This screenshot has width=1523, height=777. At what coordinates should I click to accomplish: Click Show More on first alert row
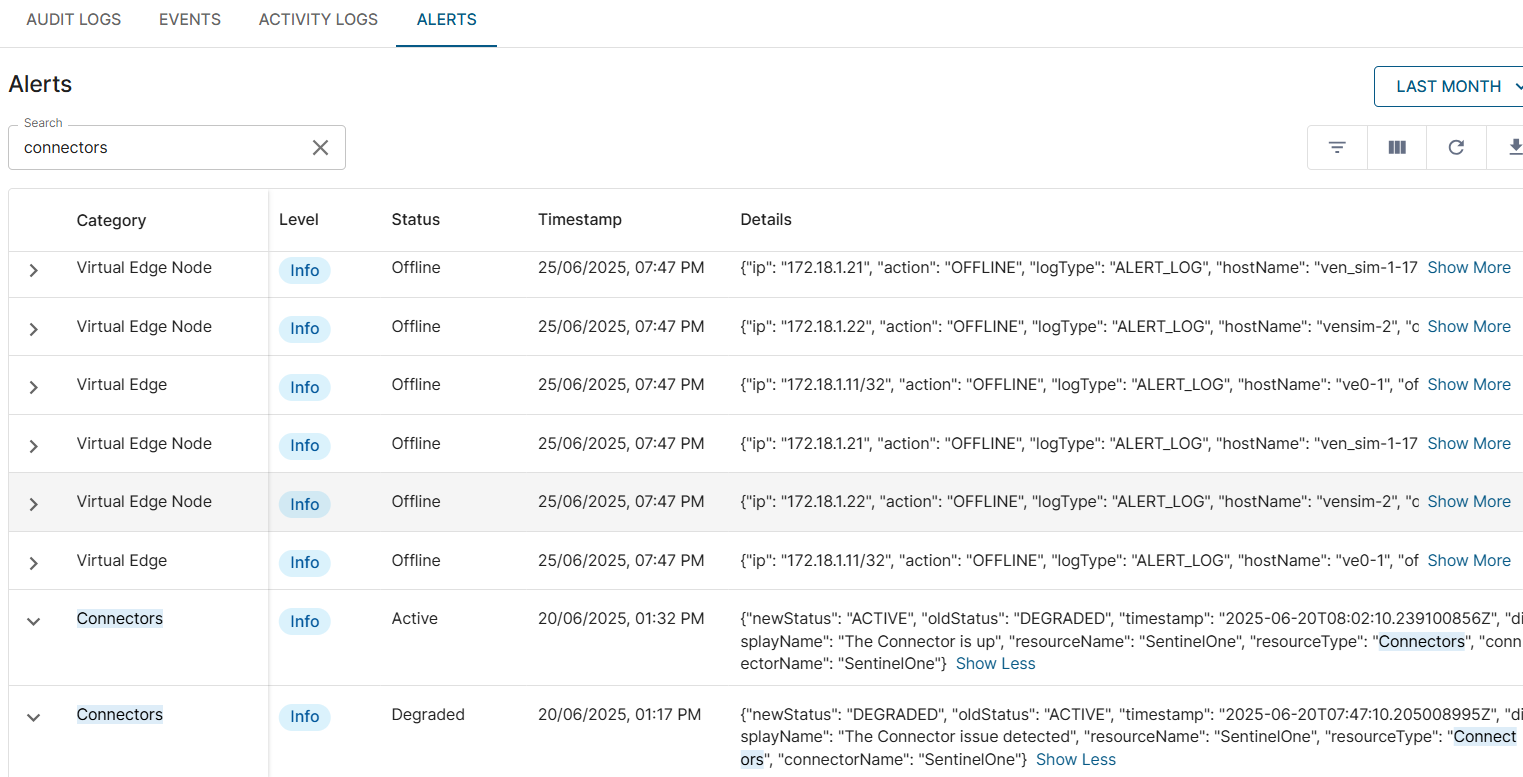[x=1468, y=268]
